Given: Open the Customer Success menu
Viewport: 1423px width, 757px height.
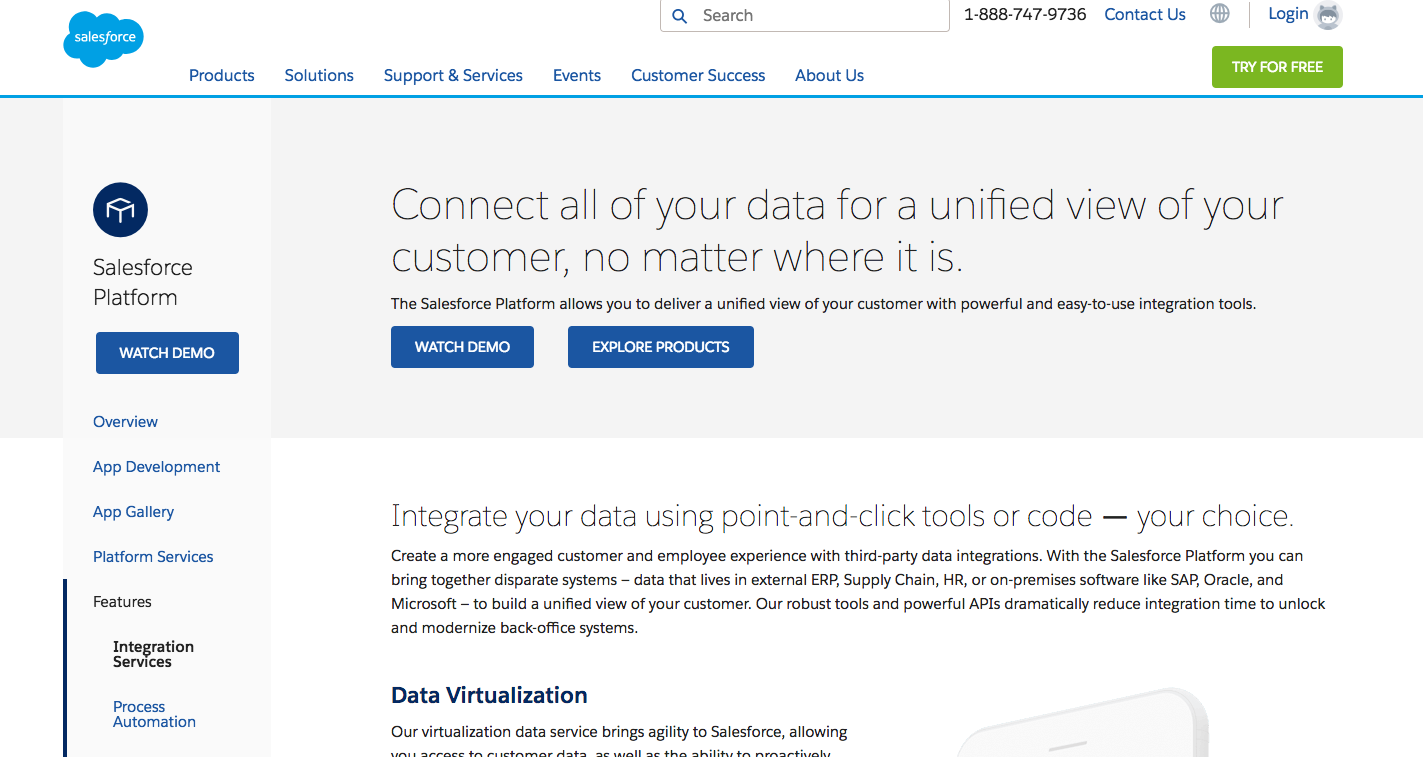Looking at the screenshot, I should tap(698, 75).
